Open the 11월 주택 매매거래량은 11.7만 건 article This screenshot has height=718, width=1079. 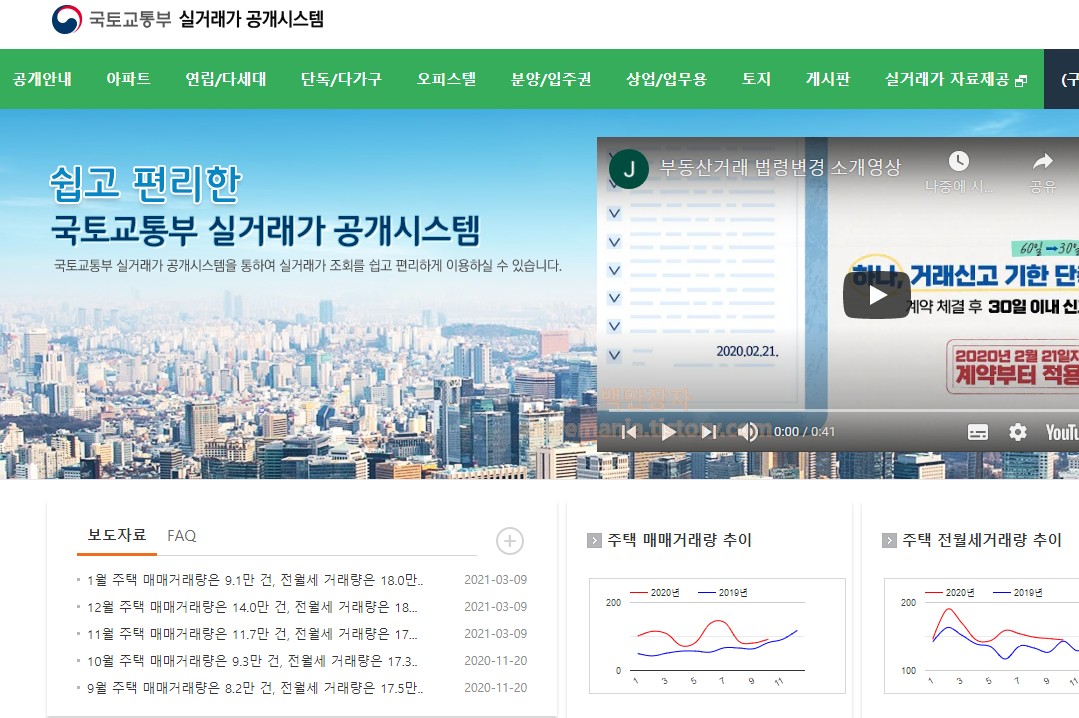tap(252, 634)
